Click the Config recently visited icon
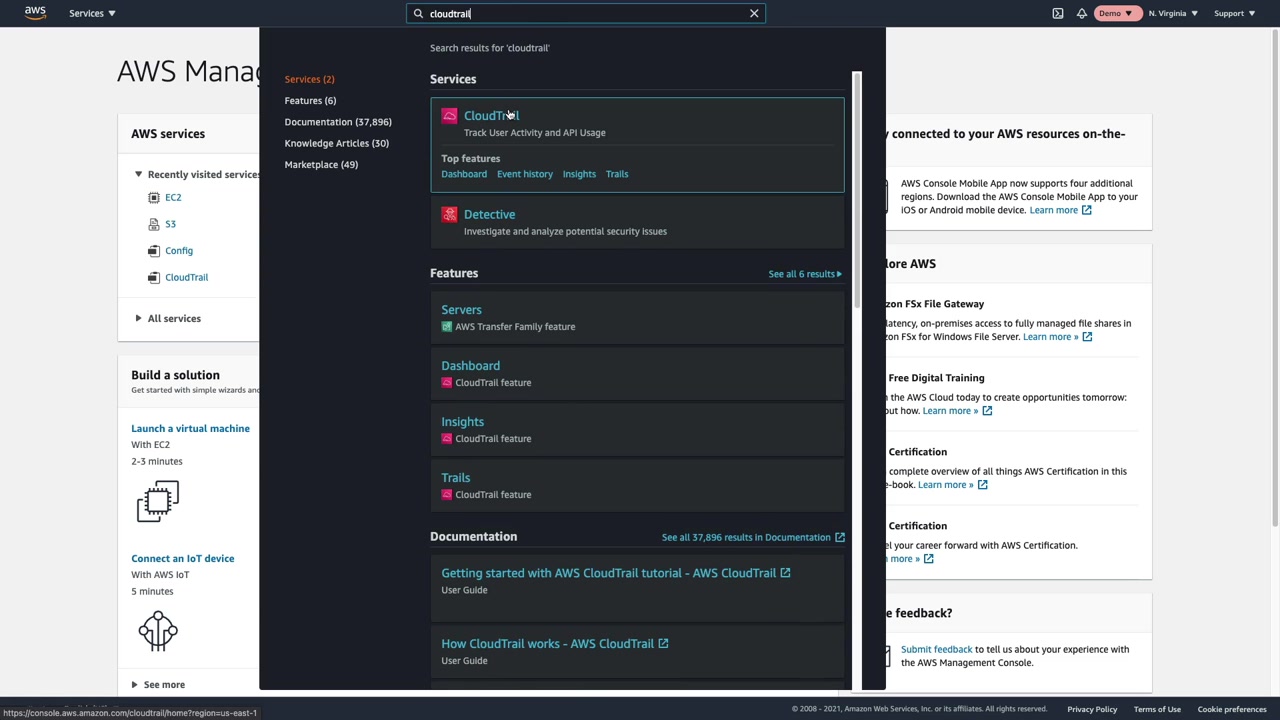Viewport: 1280px width, 720px height. pos(153,251)
